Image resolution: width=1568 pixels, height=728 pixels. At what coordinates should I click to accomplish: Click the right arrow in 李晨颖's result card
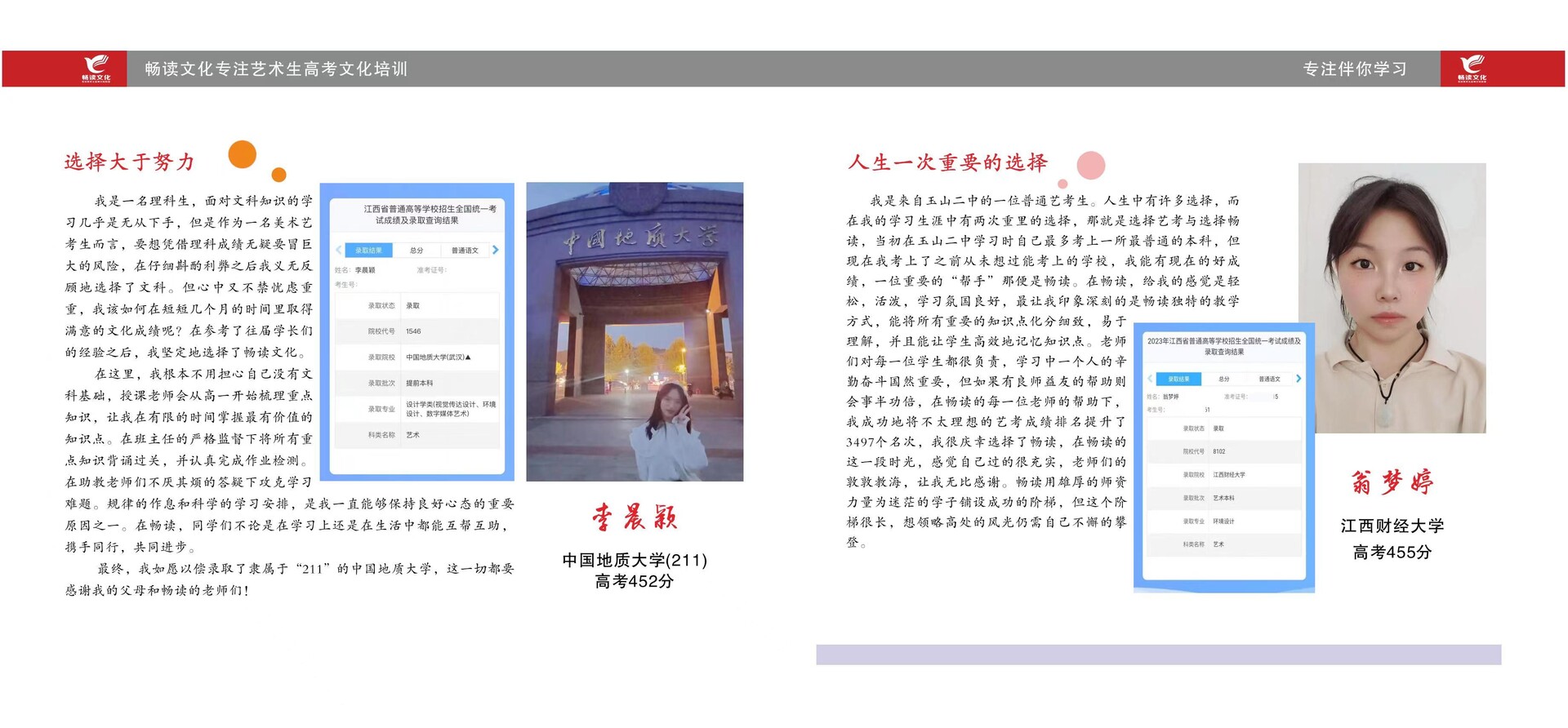(x=495, y=250)
